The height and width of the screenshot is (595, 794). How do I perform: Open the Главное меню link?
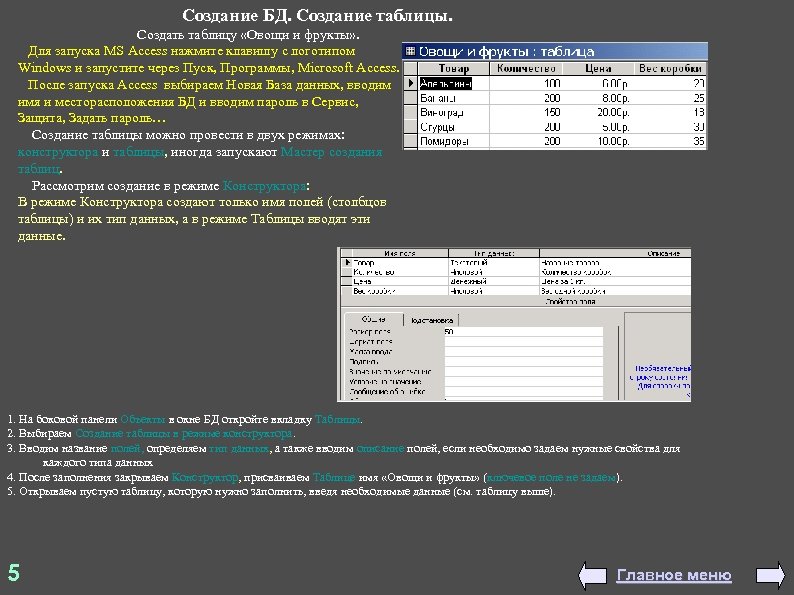coord(674,575)
